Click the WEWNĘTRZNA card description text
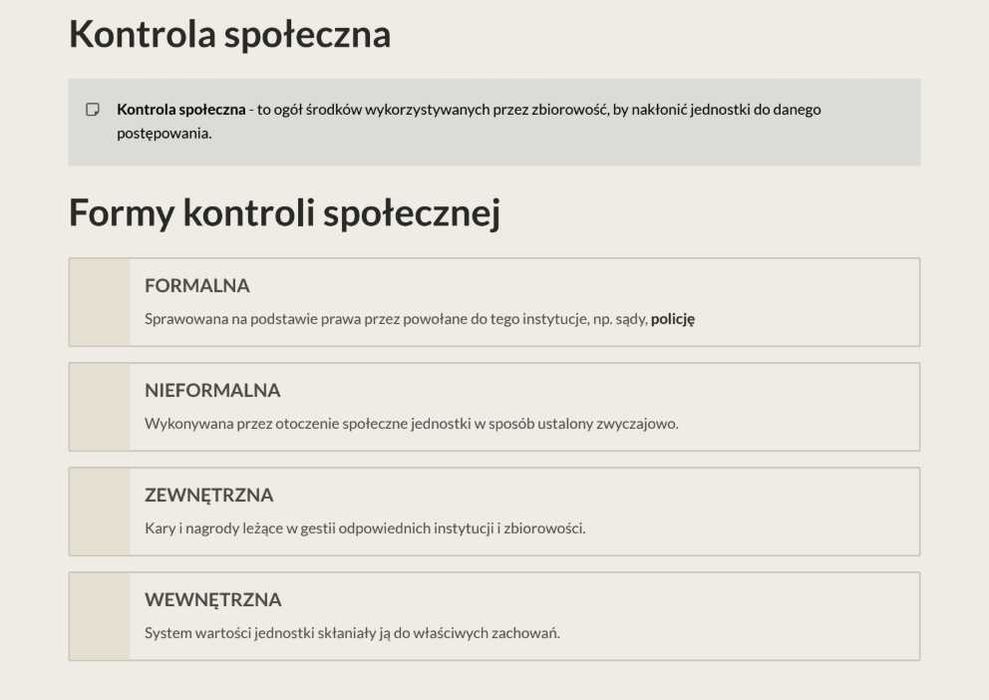 point(352,633)
